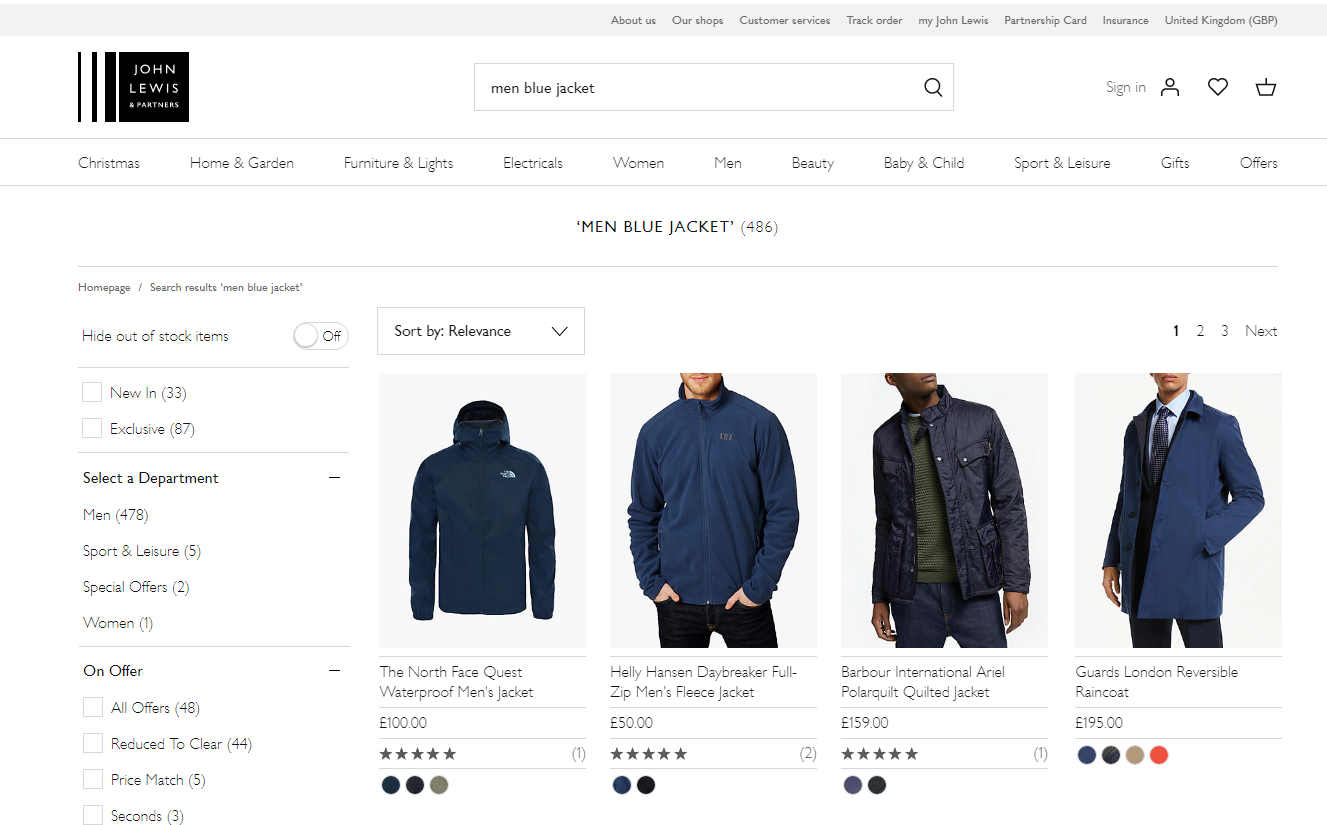Select red swatch for Guards London raincoat
Screen dimensions: 1327x825
point(1158,755)
